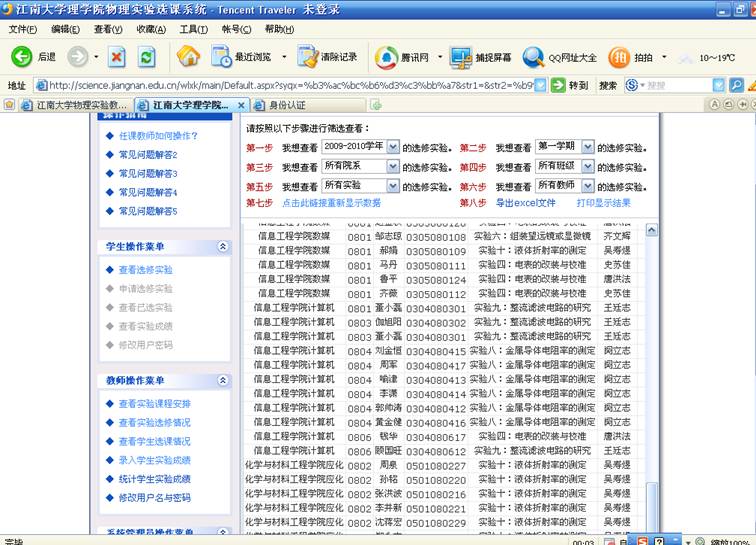The image size is (756, 545).
Task: Switch to the 身份认证 tab
Action: tap(308, 105)
